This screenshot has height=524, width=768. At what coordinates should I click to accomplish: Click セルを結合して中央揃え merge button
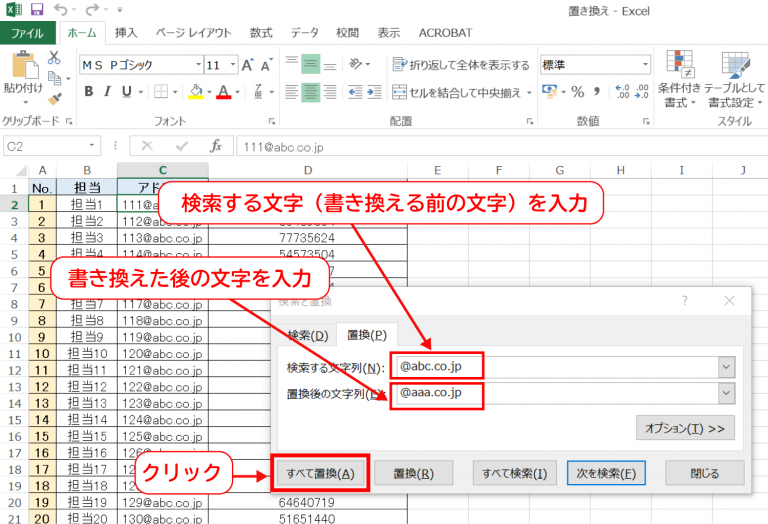pos(456,92)
